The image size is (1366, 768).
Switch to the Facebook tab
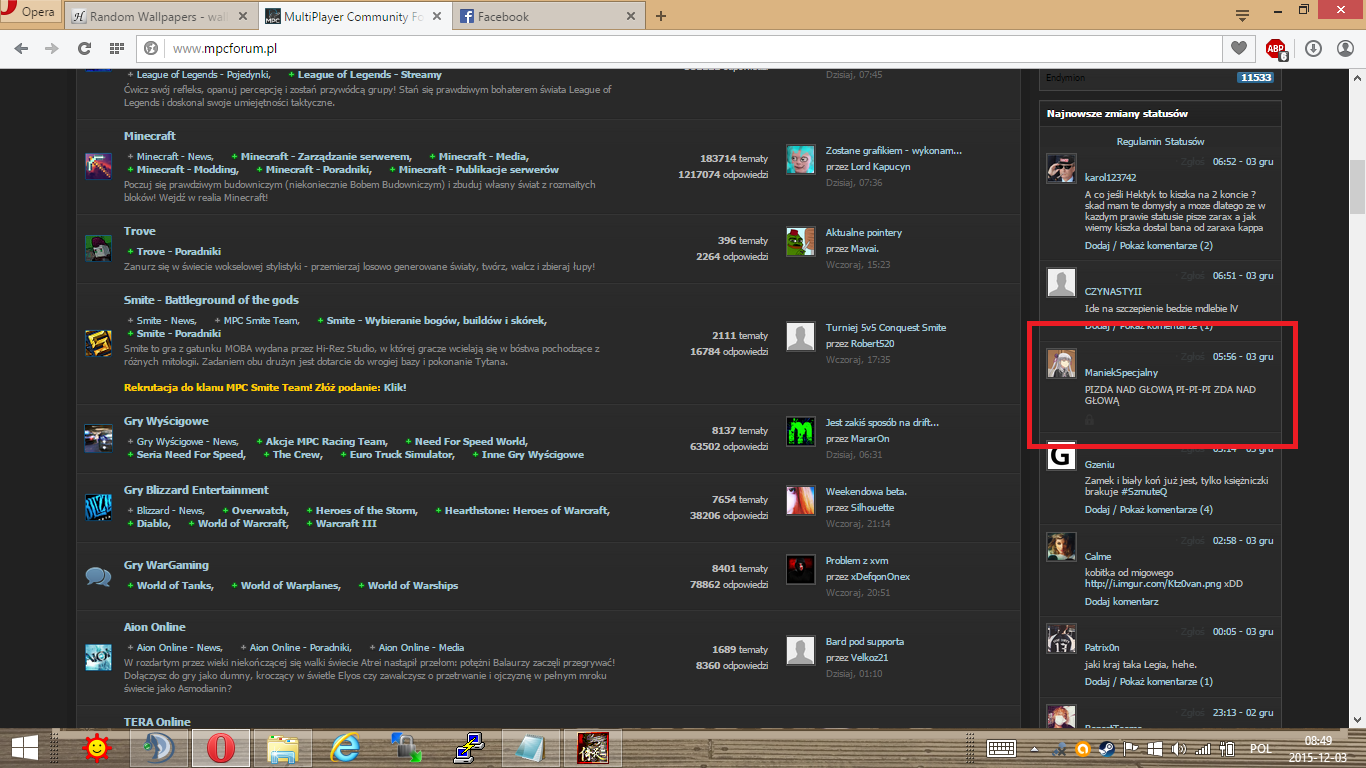tap(550, 17)
